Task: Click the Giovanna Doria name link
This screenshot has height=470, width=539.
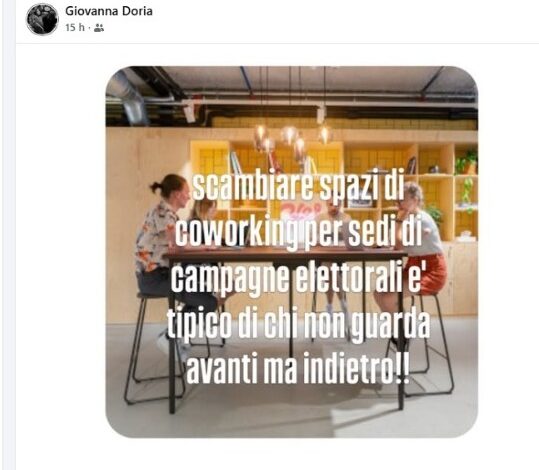Action: 109,11
